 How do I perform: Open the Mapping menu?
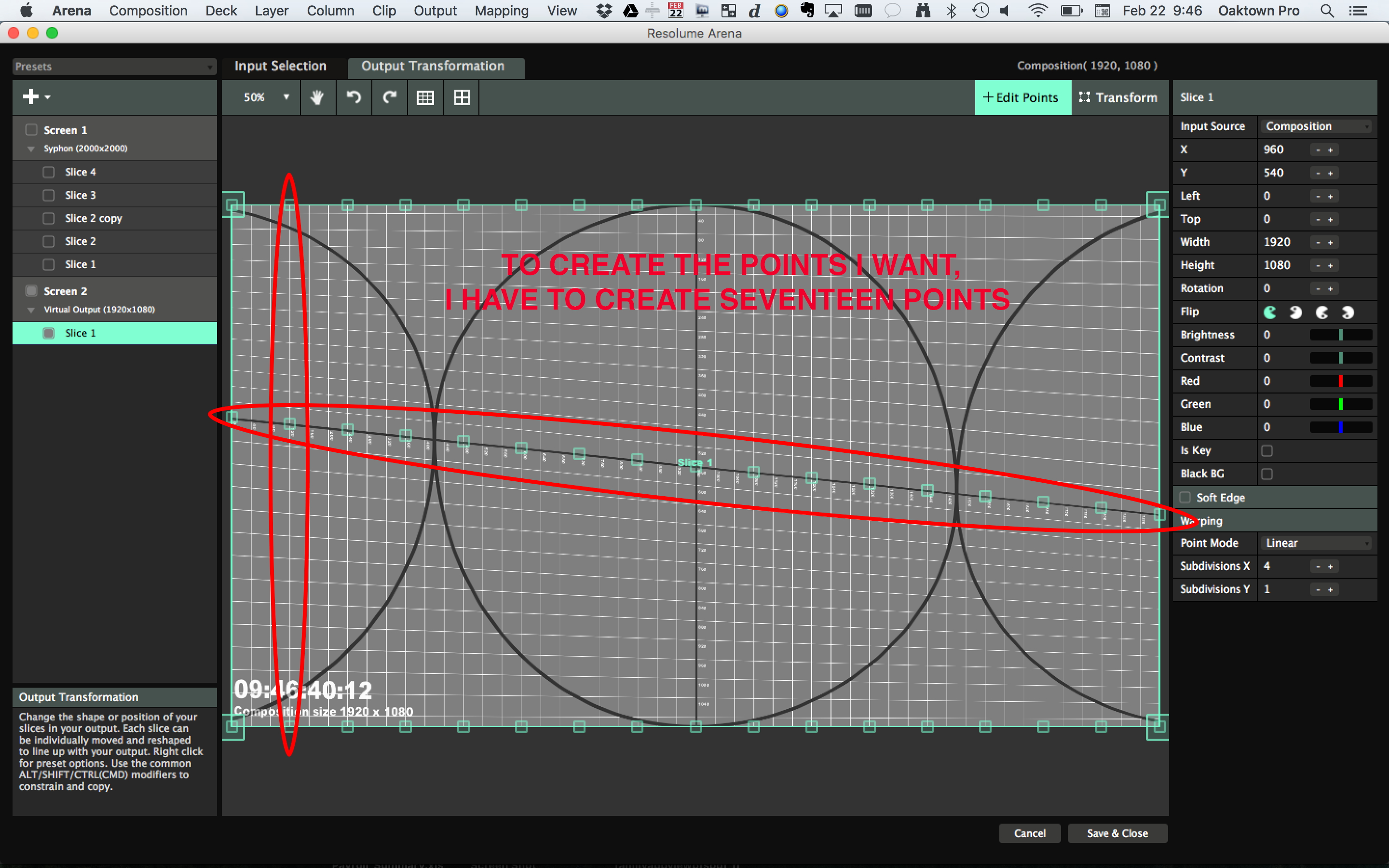pyautogui.click(x=501, y=10)
